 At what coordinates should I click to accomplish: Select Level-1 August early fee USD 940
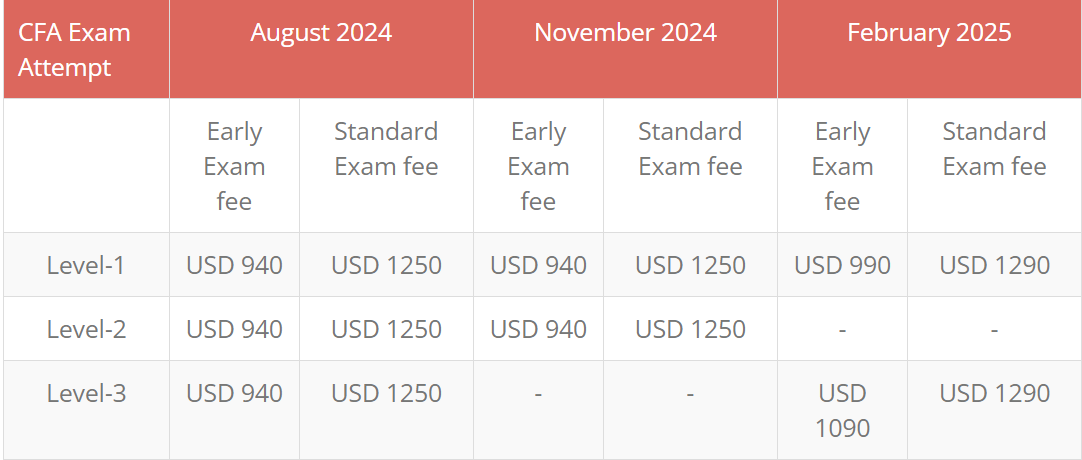(x=235, y=265)
